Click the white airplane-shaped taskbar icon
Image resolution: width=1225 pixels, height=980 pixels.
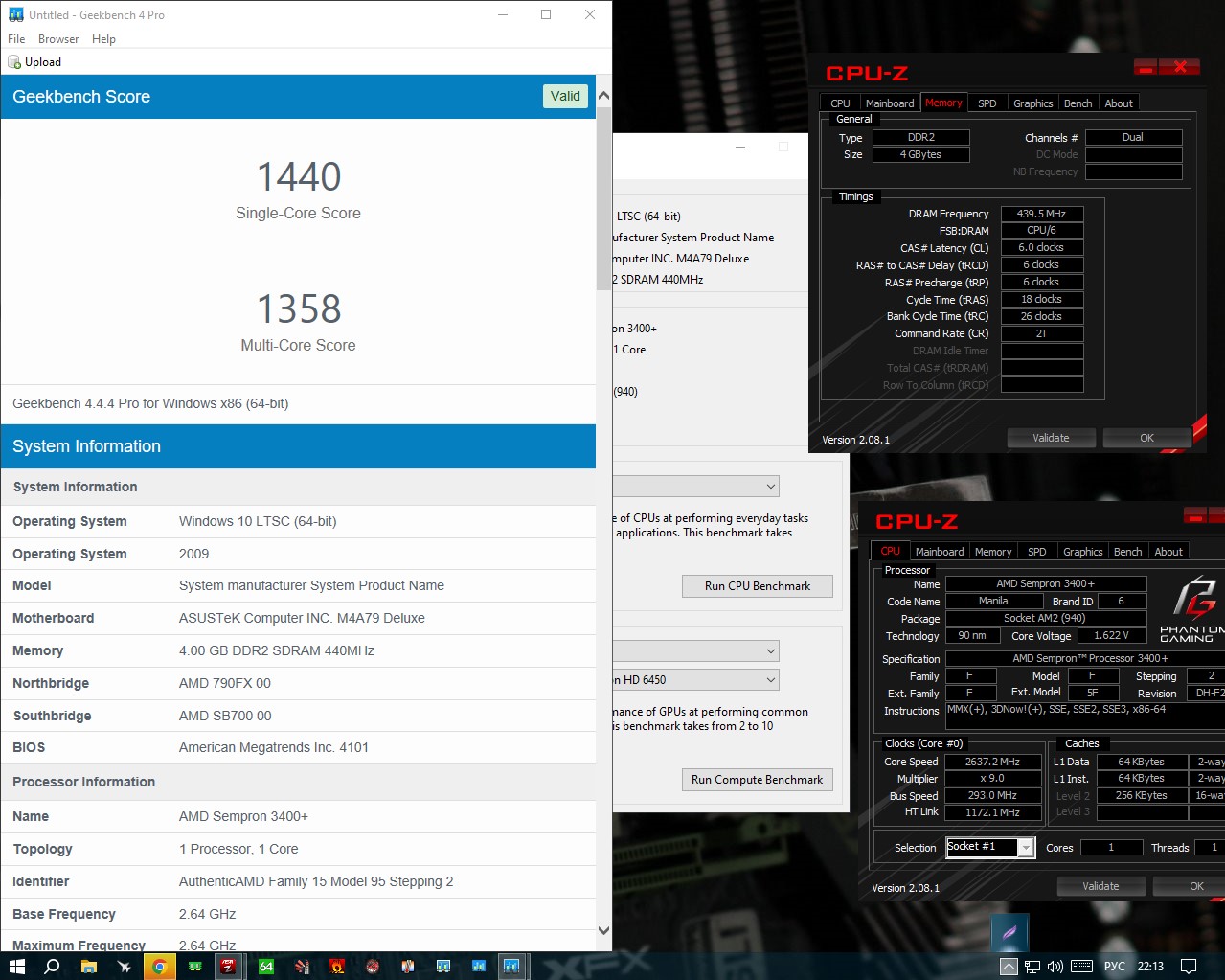124,966
